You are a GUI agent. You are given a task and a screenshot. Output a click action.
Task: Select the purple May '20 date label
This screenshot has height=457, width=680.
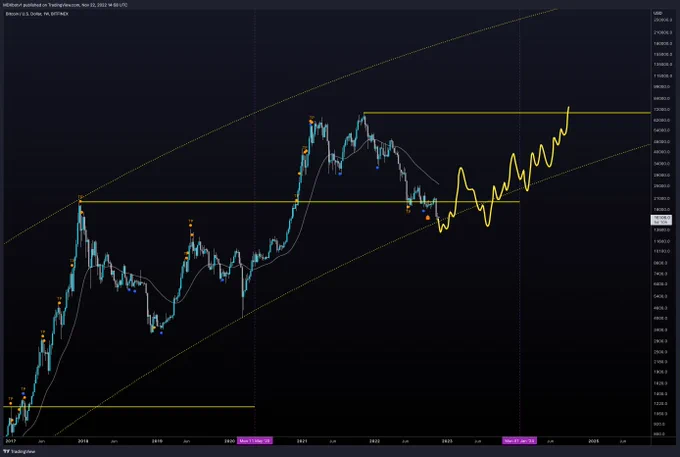pos(255,441)
